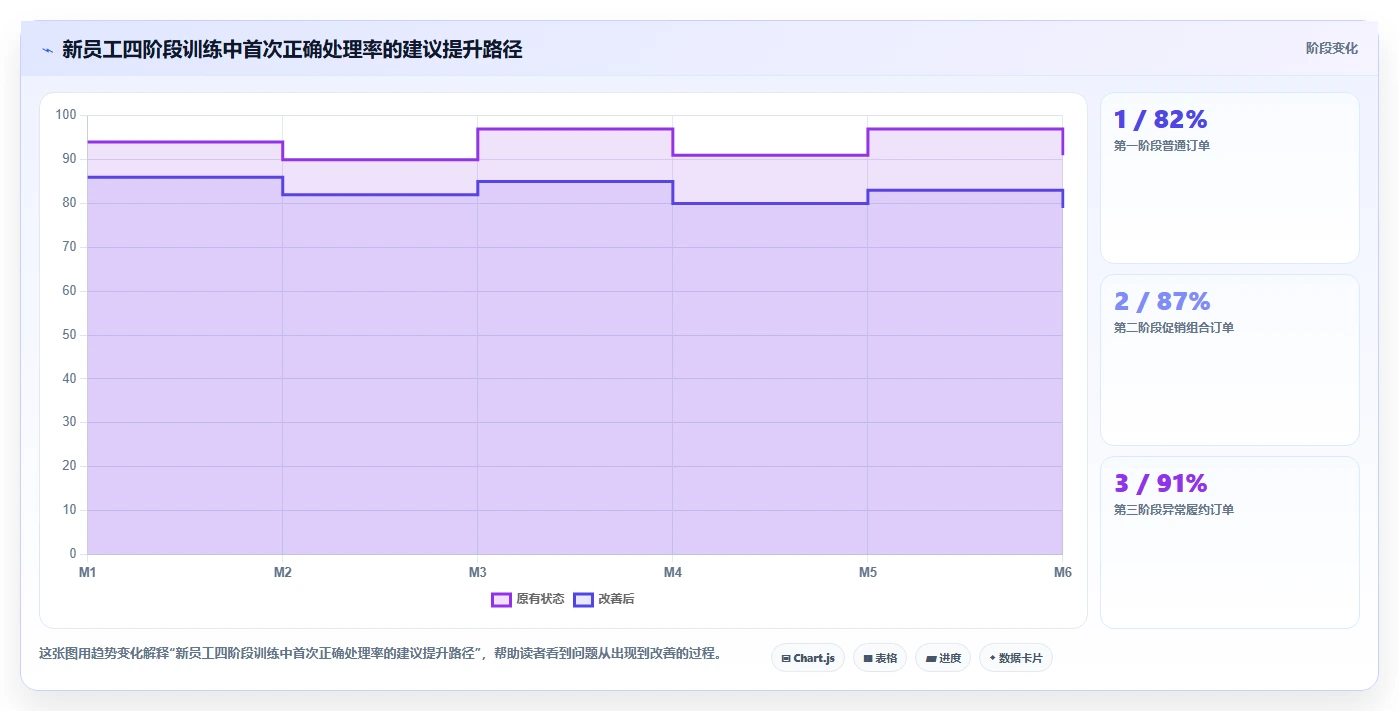Click the lightning icon beside the chart title

47,49
